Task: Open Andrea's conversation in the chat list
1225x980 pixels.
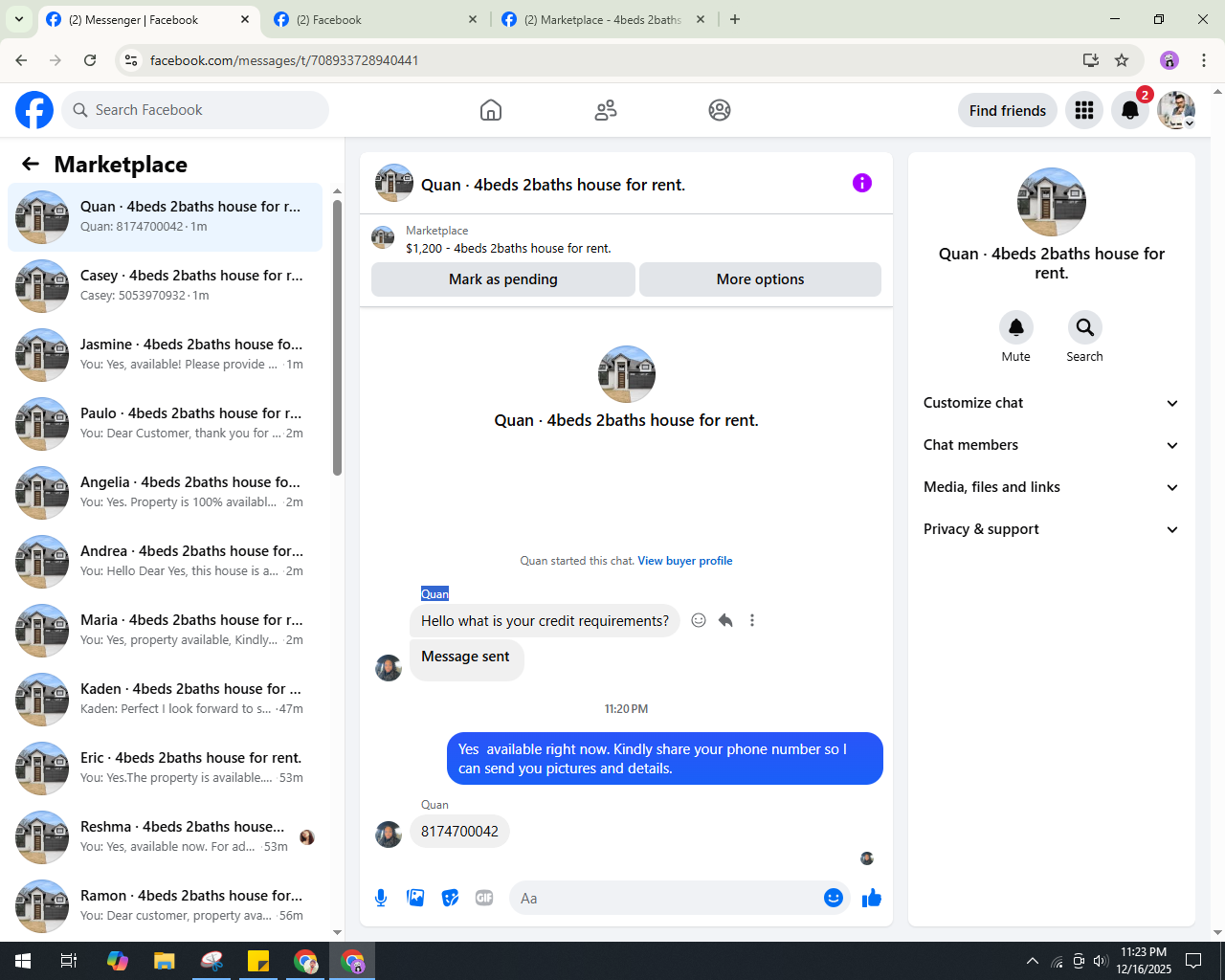Action: pyautogui.click(x=165, y=562)
